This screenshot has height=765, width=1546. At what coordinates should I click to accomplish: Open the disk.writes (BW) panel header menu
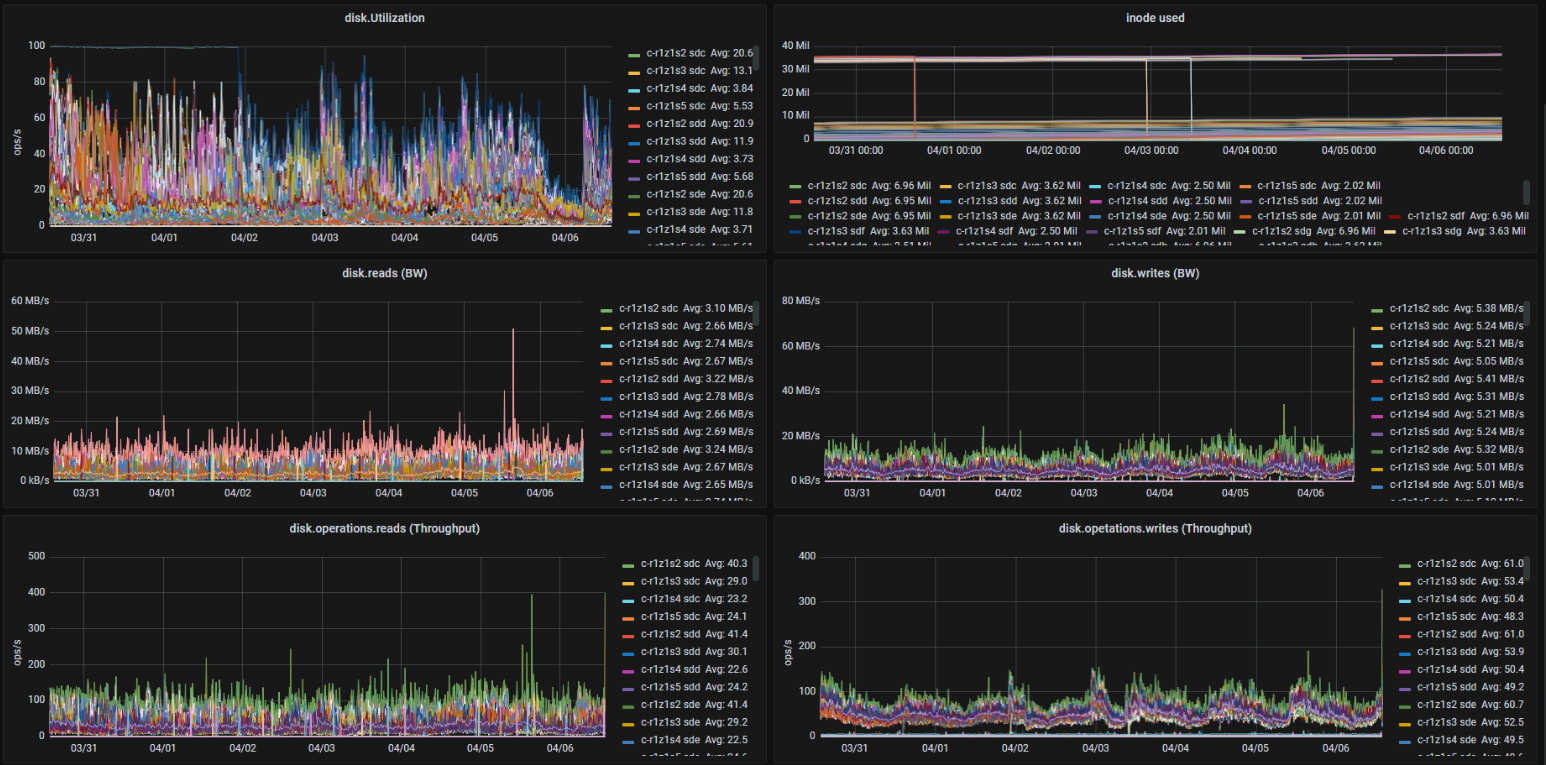click(x=1155, y=273)
